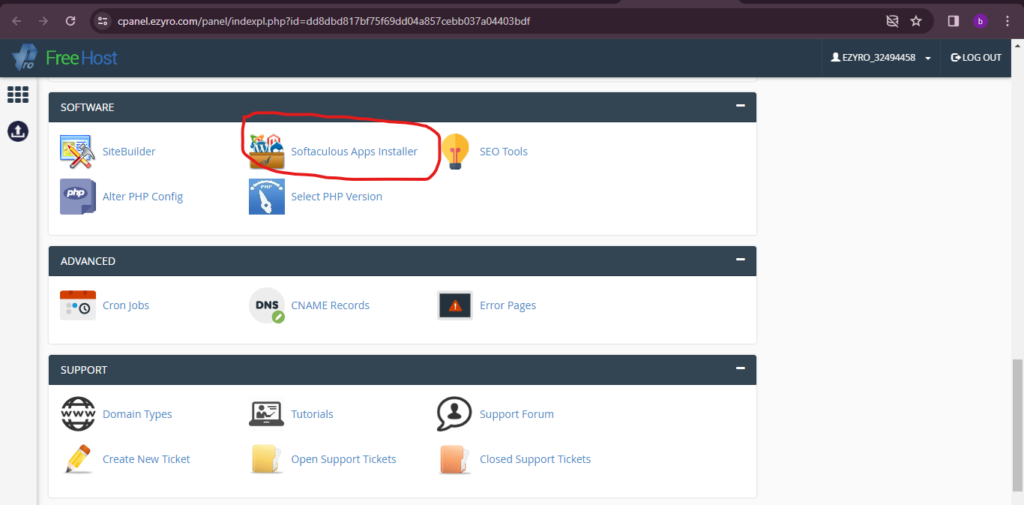Reload the browser page
Viewport: 1024px width, 505px height.
click(x=71, y=21)
